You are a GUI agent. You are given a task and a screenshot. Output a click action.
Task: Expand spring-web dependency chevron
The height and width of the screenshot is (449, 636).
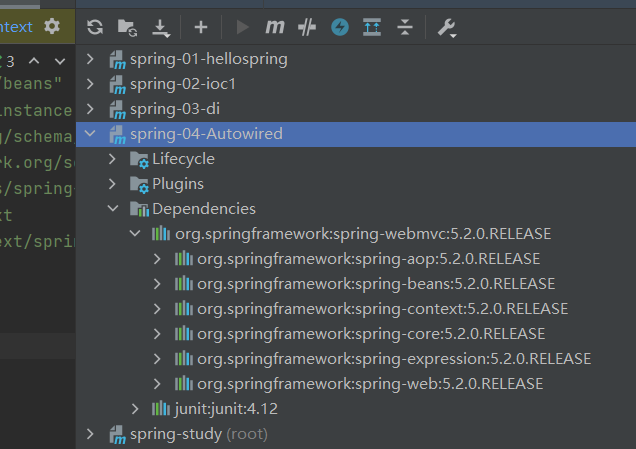point(157,384)
